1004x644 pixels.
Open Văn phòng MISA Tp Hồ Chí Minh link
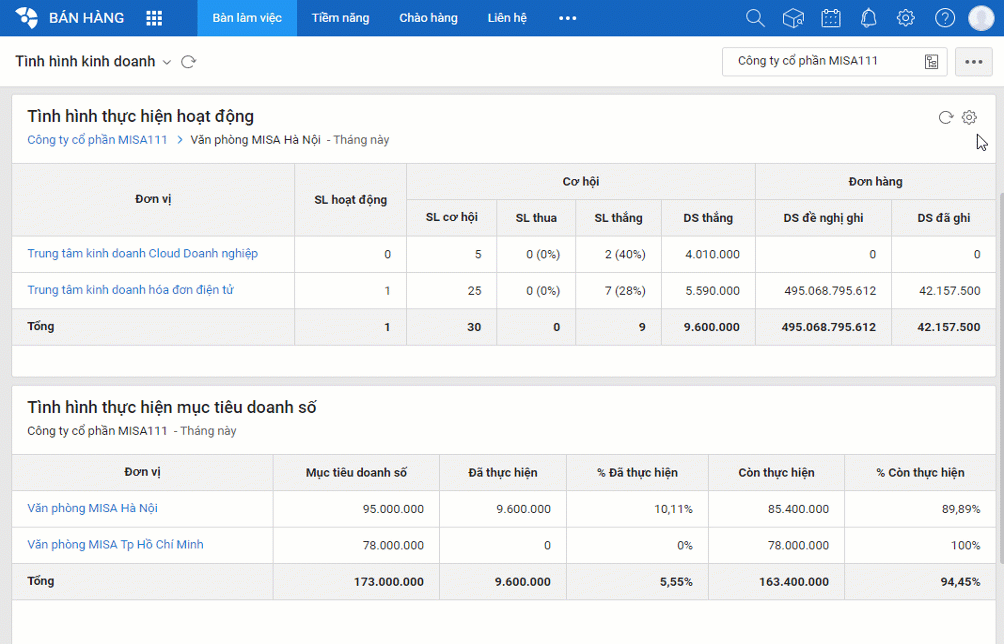[115, 545]
